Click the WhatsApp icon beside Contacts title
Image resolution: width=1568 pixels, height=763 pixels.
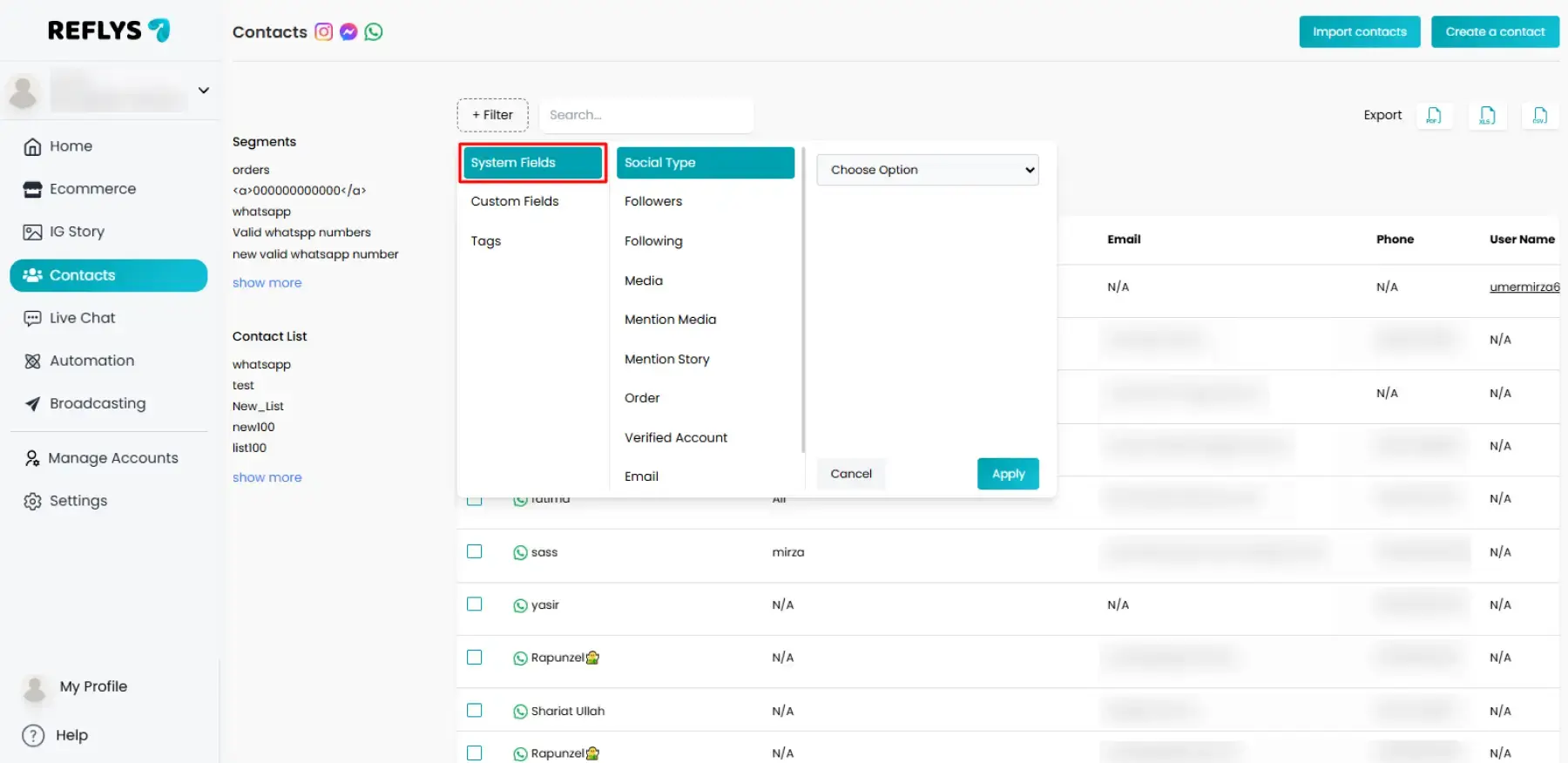(374, 32)
